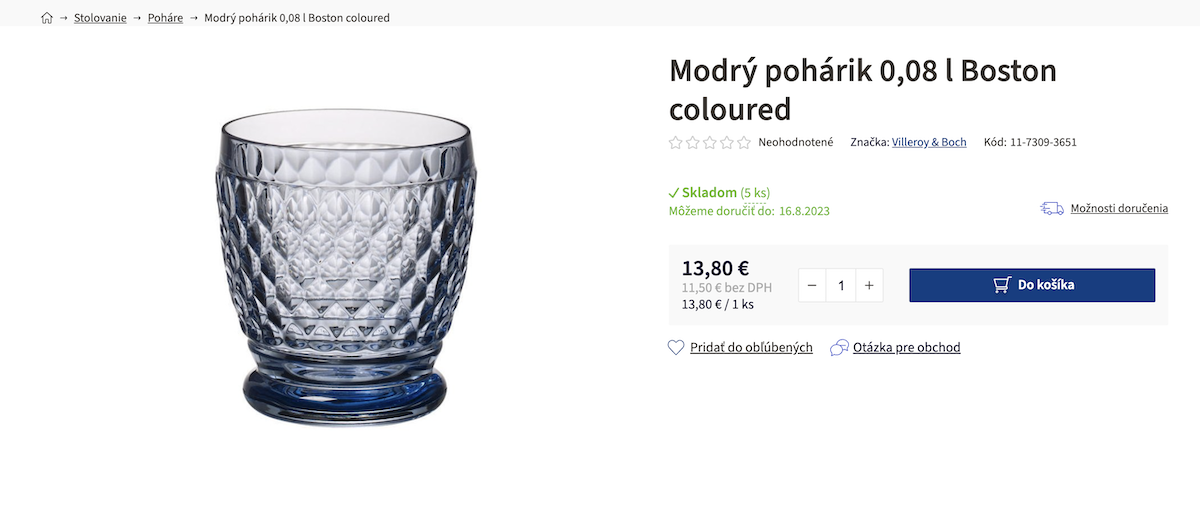Screen dimensions: 1200x506
Task: Open Možnosti doručenia link
Action: [1119, 208]
